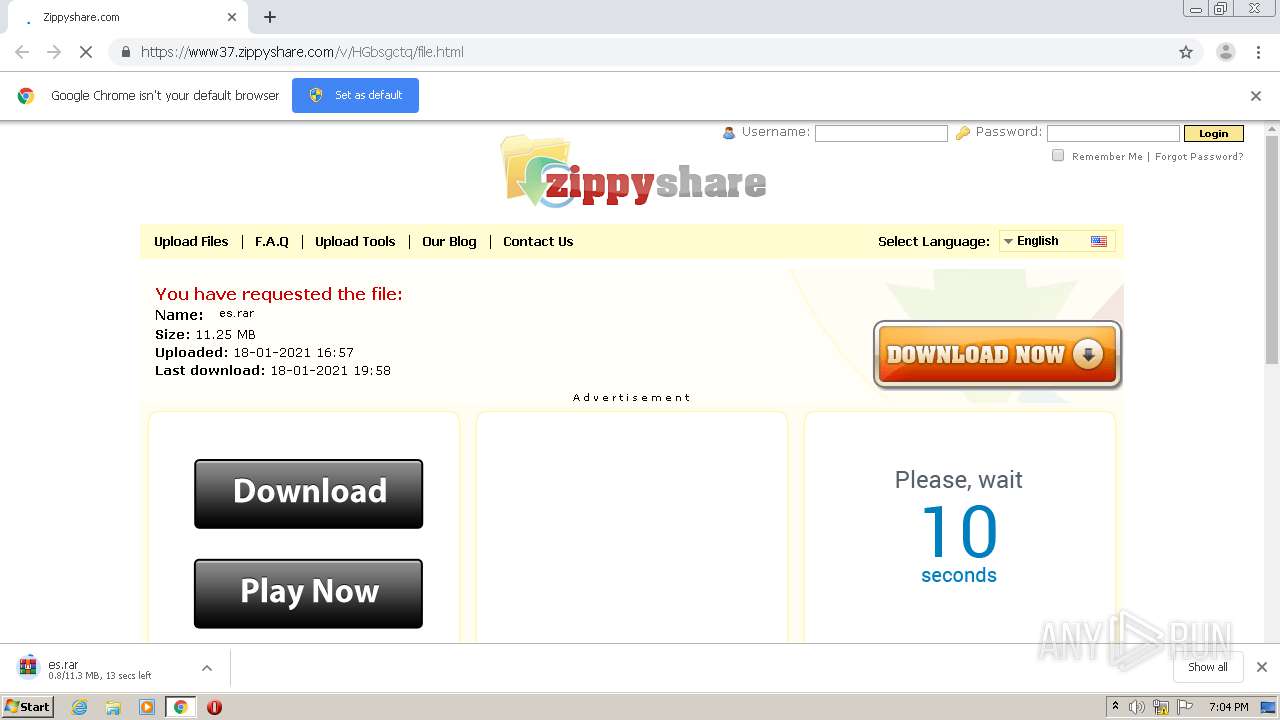
Task: Stop loading the page
Action: (x=86, y=52)
